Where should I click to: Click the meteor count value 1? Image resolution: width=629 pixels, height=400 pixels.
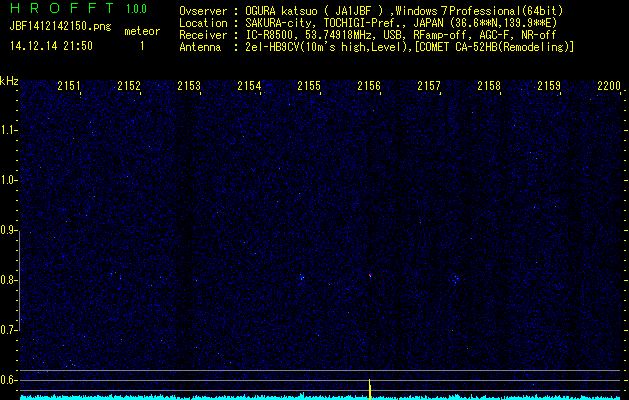coord(142,46)
